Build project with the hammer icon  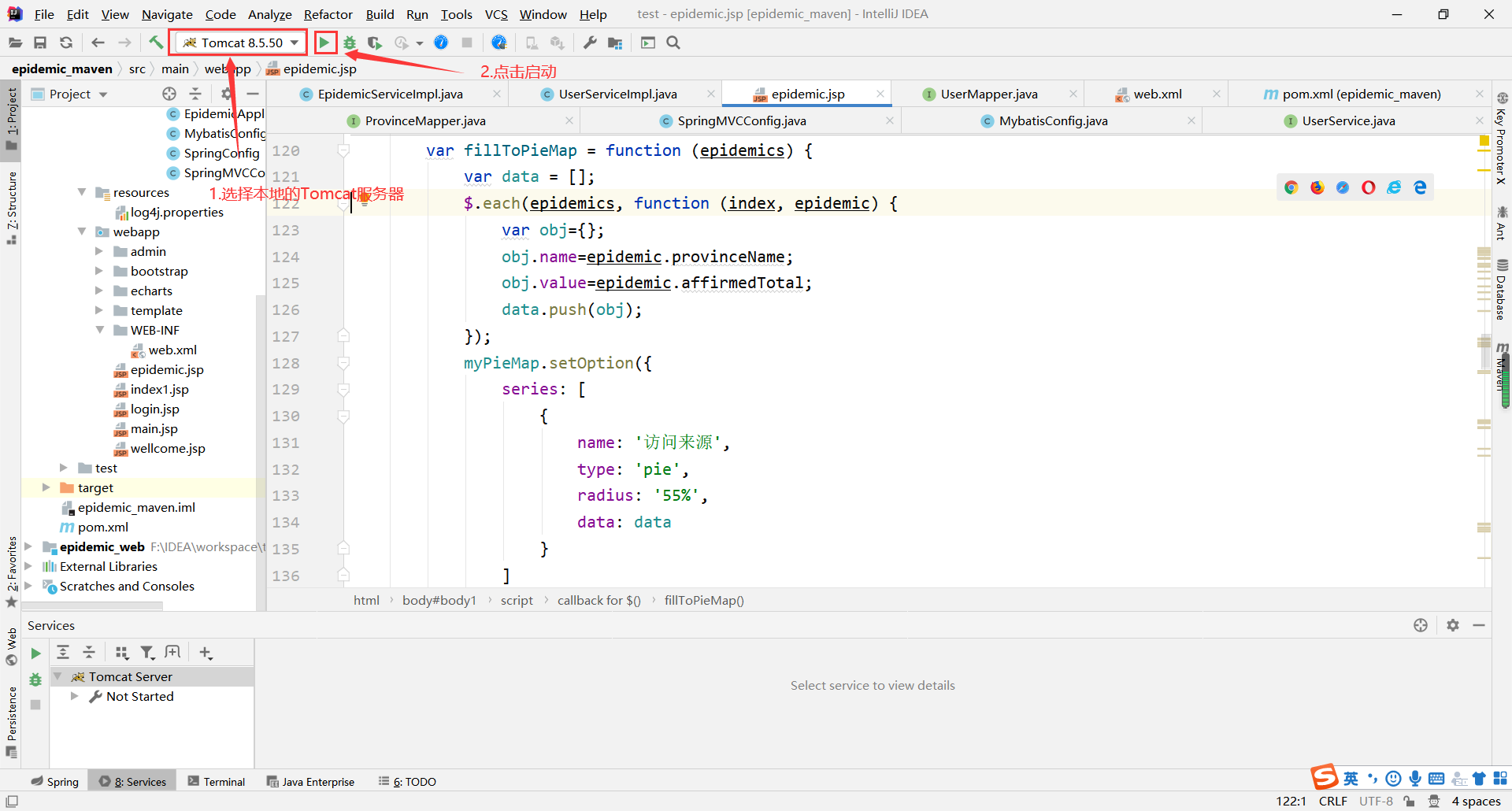pos(156,43)
